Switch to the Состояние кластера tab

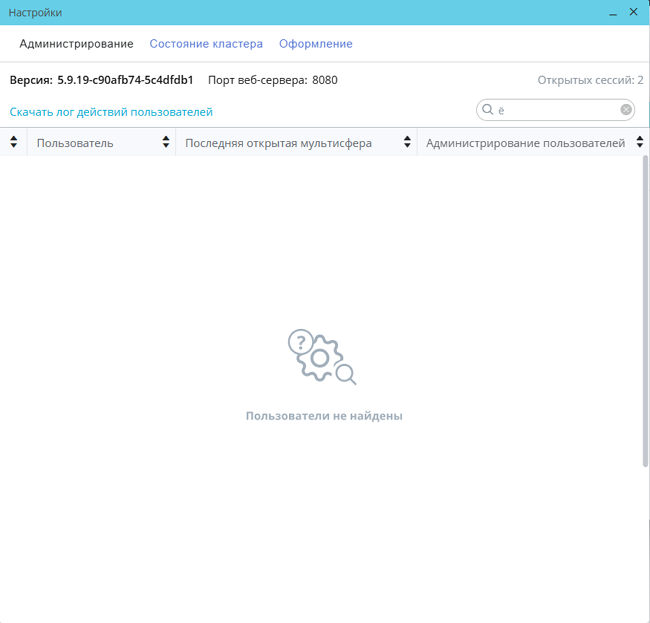(206, 44)
